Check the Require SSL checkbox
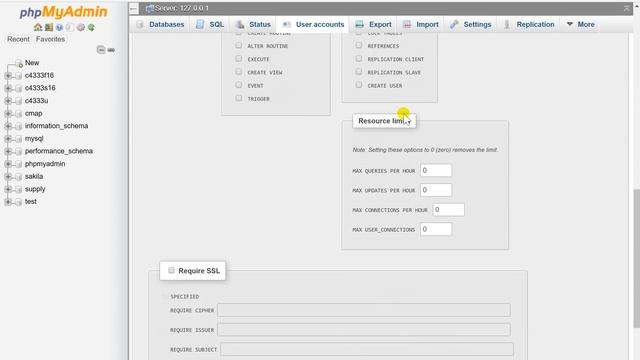640x360 pixels. pos(171,270)
